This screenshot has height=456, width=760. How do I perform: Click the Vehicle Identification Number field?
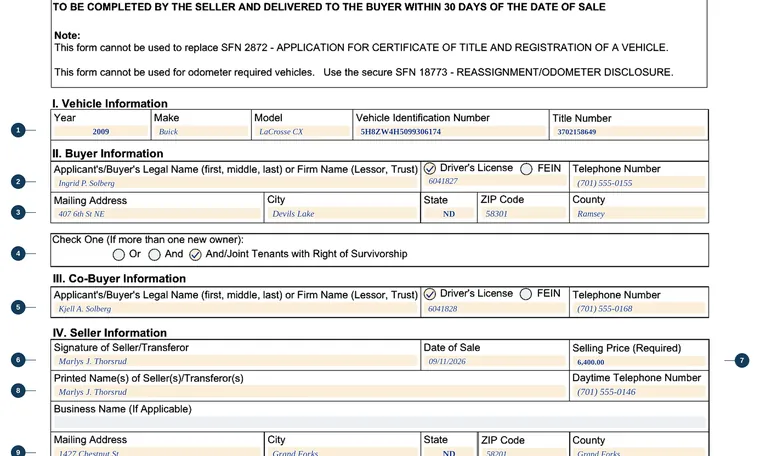[x=450, y=131]
